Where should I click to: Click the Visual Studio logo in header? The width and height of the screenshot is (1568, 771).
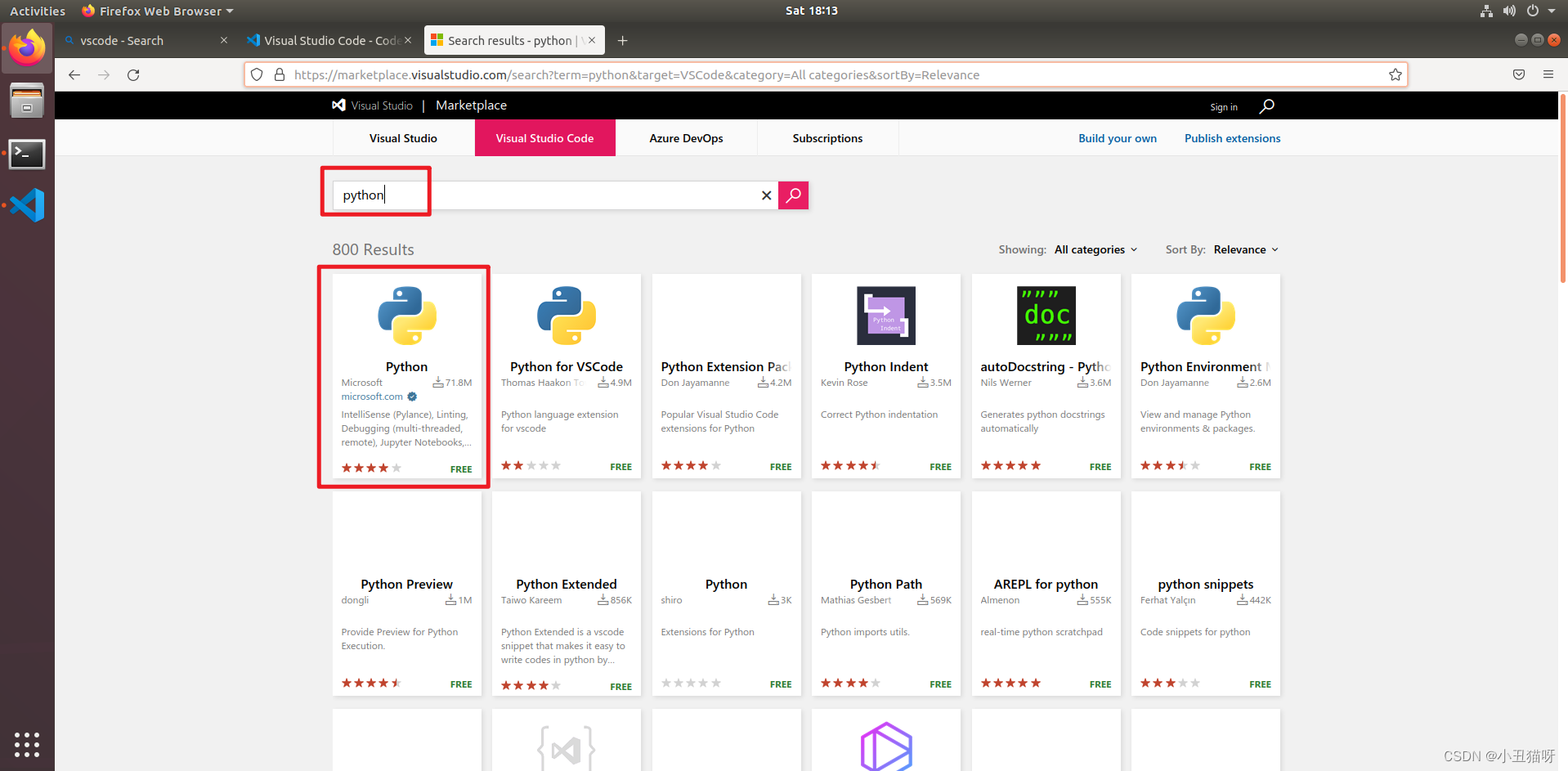click(x=372, y=105)
